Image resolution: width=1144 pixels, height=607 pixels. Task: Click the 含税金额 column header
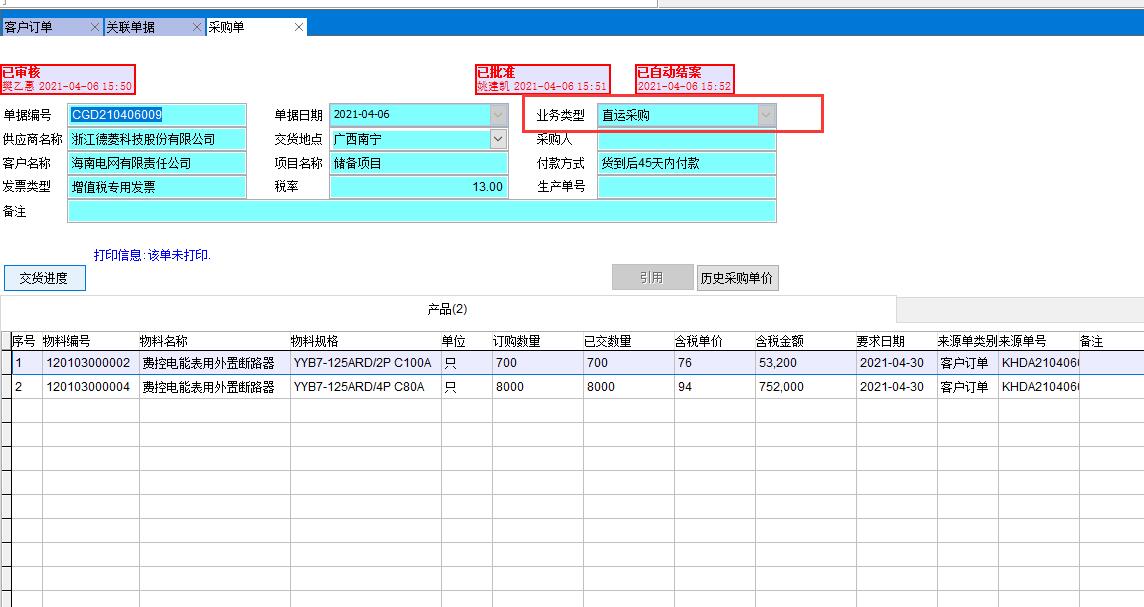(x=779, y=341)
